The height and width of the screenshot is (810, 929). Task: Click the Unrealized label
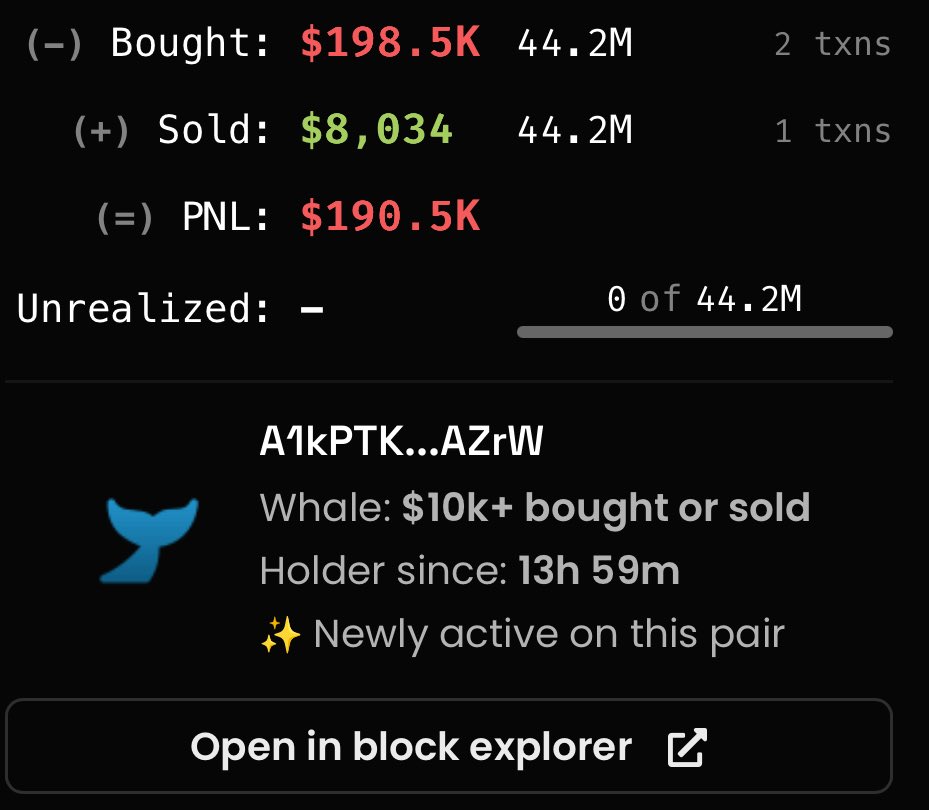click(143, 308)
